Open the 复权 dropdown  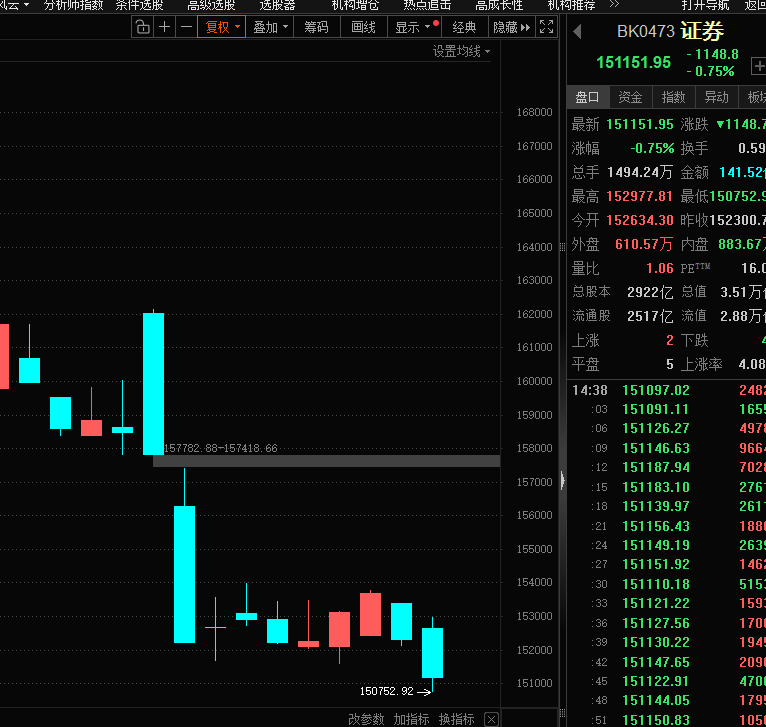coord(222,27)
